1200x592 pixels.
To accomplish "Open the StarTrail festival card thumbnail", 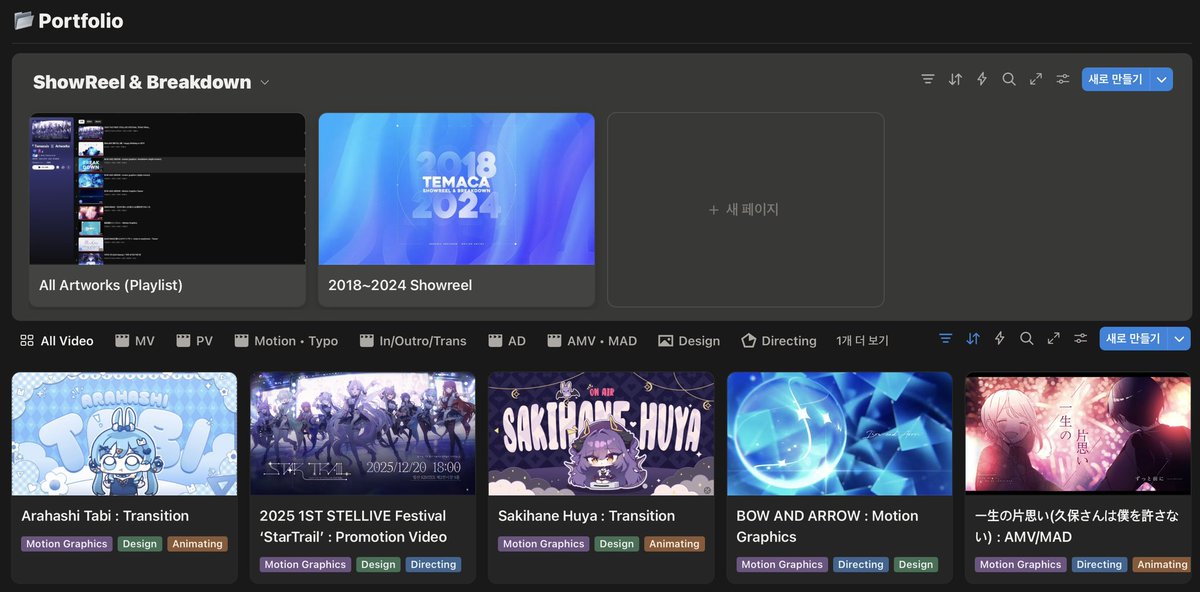I will [363, 434].
